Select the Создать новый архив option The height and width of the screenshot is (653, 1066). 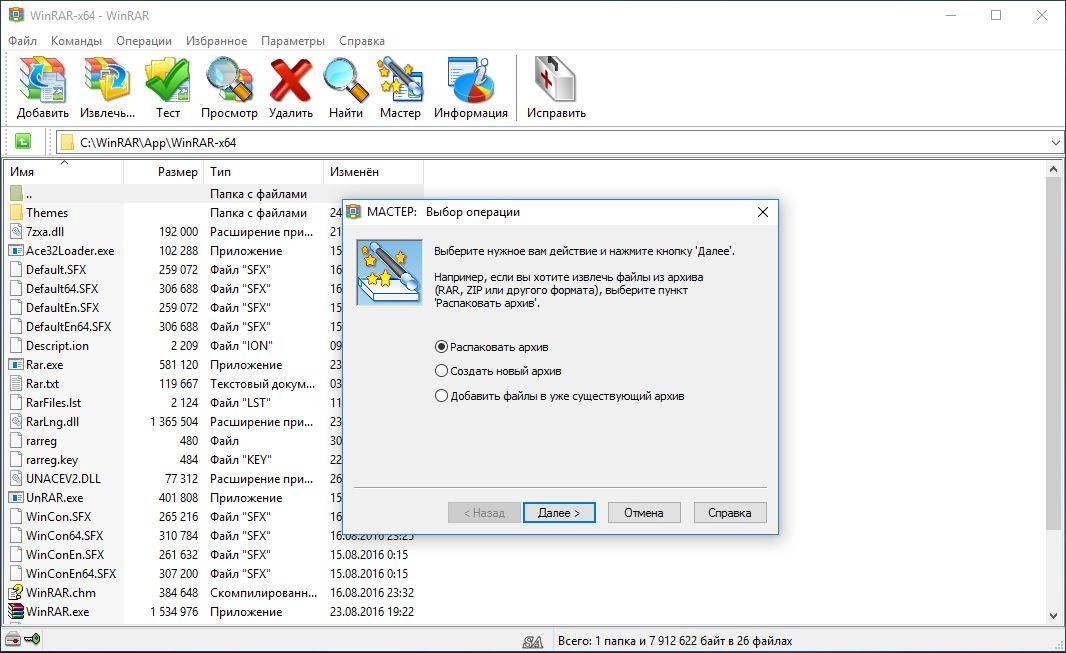point(498,371)
